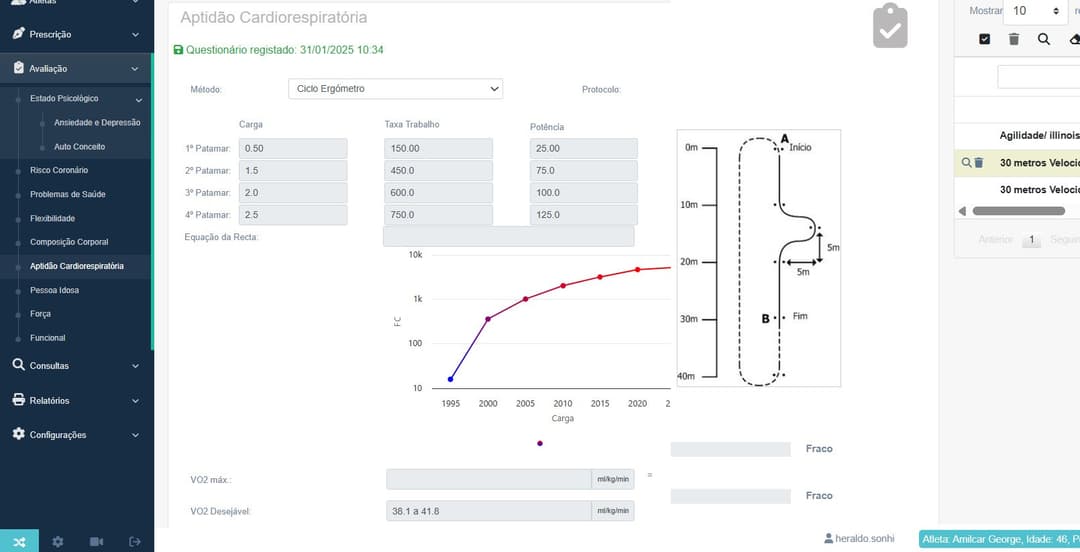This screenshot has width=1080, height=552.
Task: Open the video camera icon in sidebar footer
Action: click(96, 541)
